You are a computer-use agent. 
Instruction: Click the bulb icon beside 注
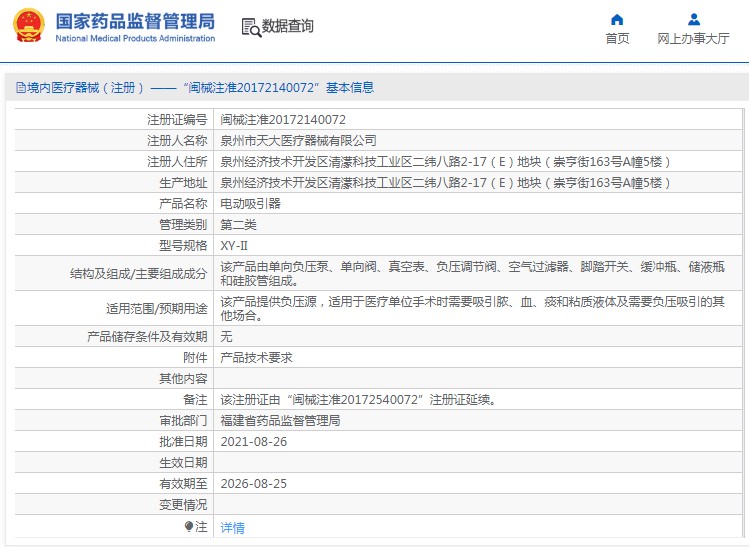click(189, 526)
